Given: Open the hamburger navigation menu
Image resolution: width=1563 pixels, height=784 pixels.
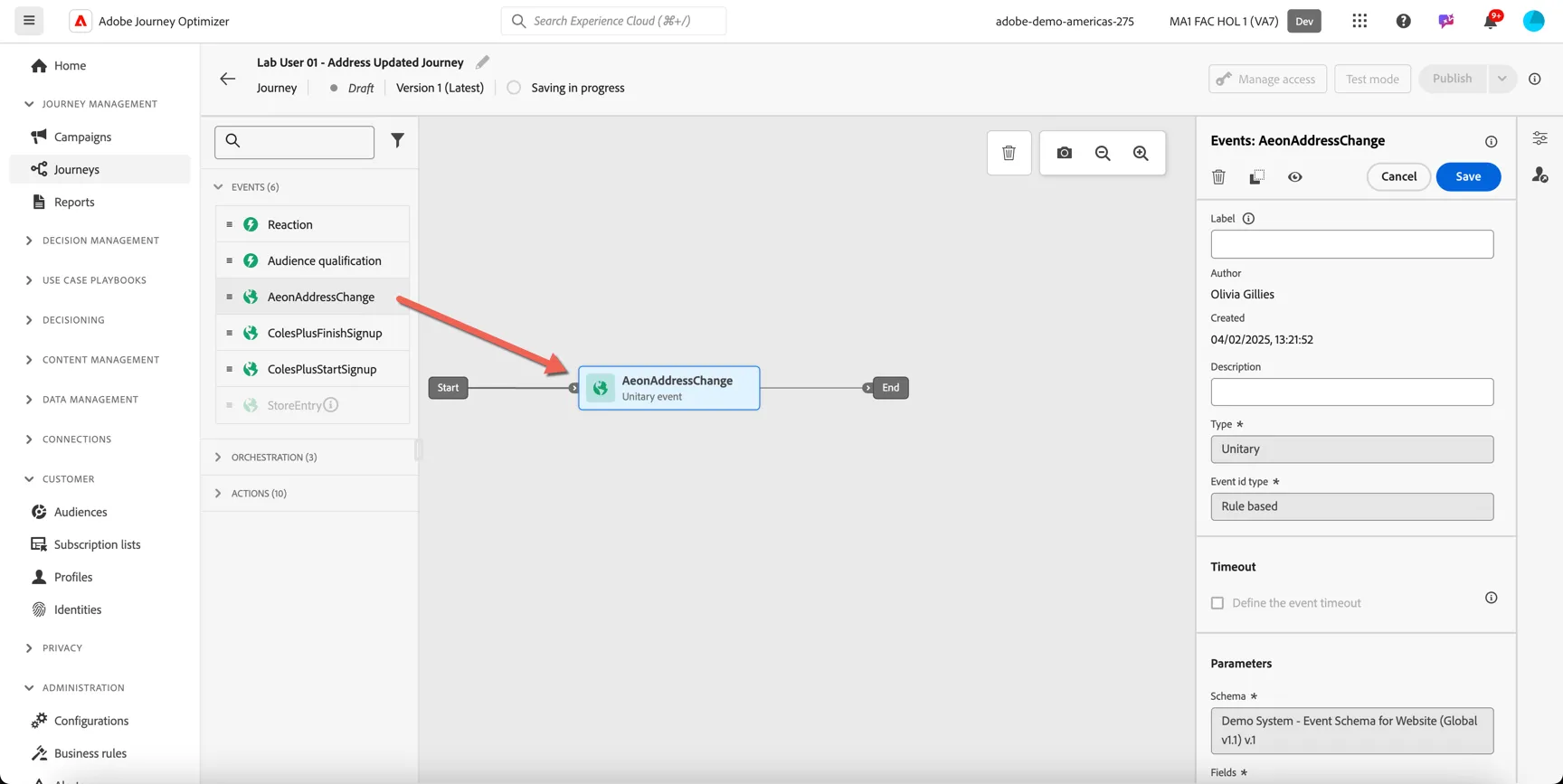Looking at the screenshot, I should 29,20.
